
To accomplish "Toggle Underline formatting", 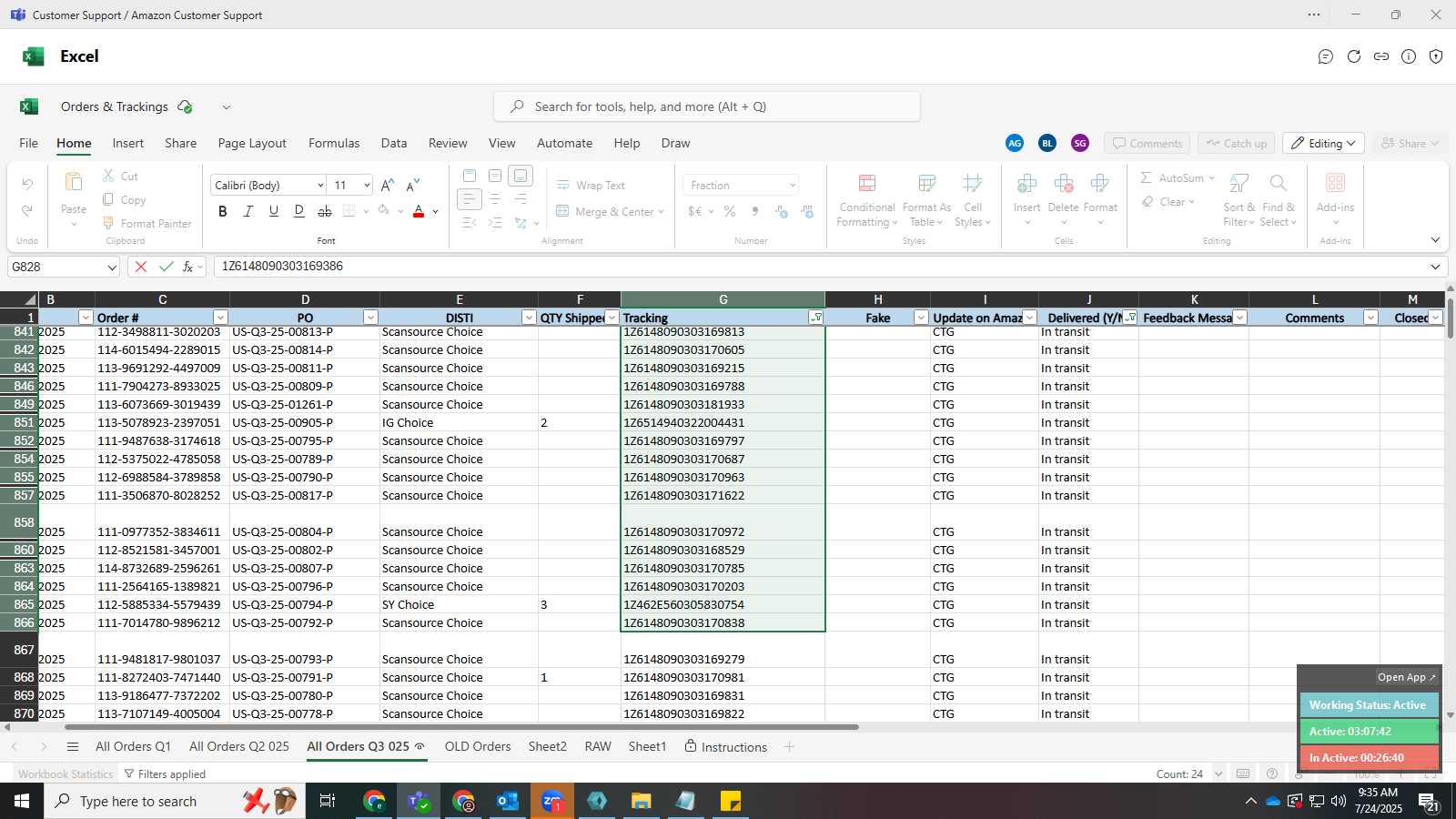I will [x=273, y=211].
